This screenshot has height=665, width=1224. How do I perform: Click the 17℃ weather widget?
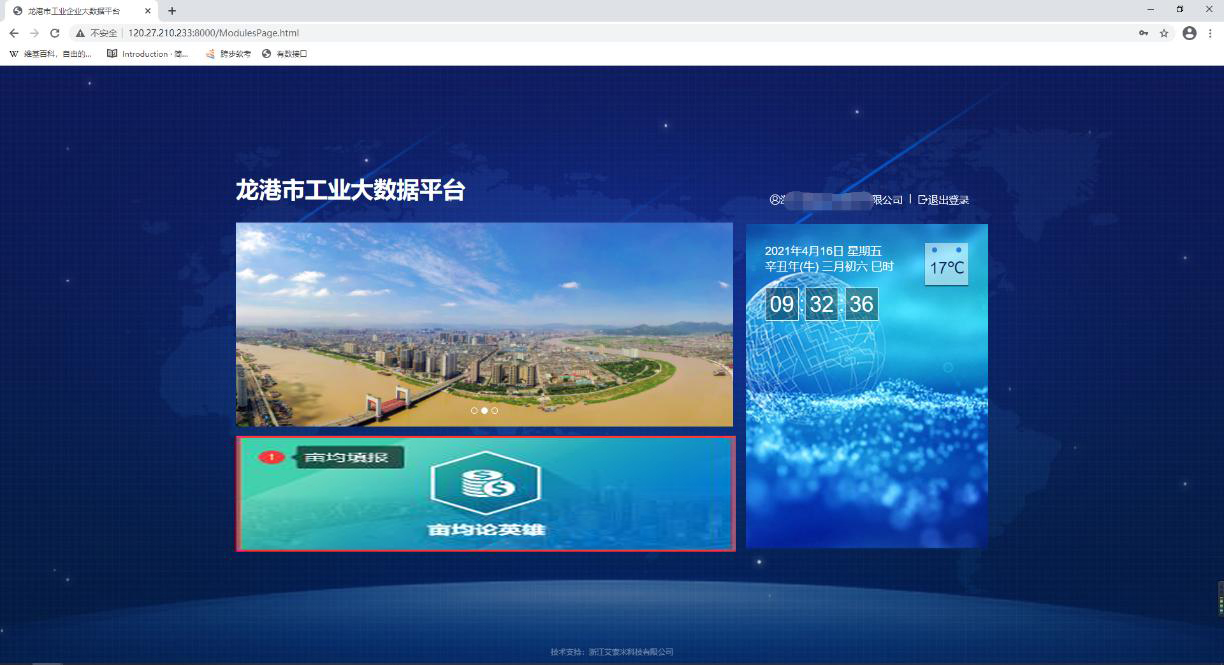click(946, 264)
